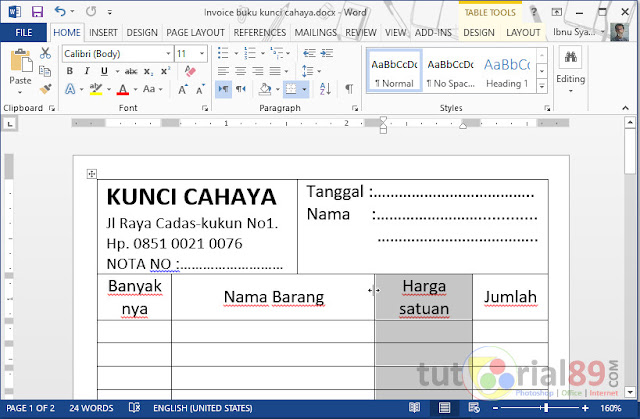The image size is (640, 419).
Task: Decrease indent icon
Action: [309, 53]
